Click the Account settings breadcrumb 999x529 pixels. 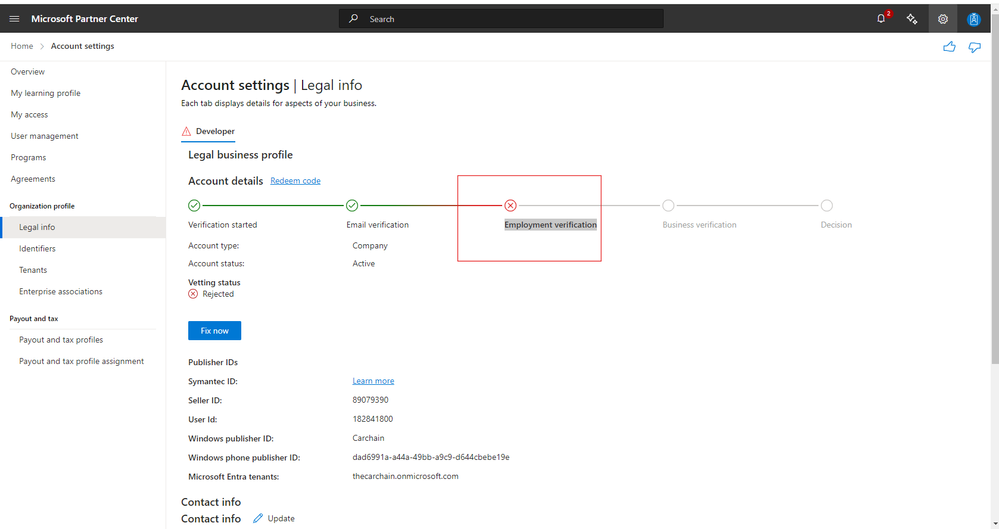[x=82, y=46]
